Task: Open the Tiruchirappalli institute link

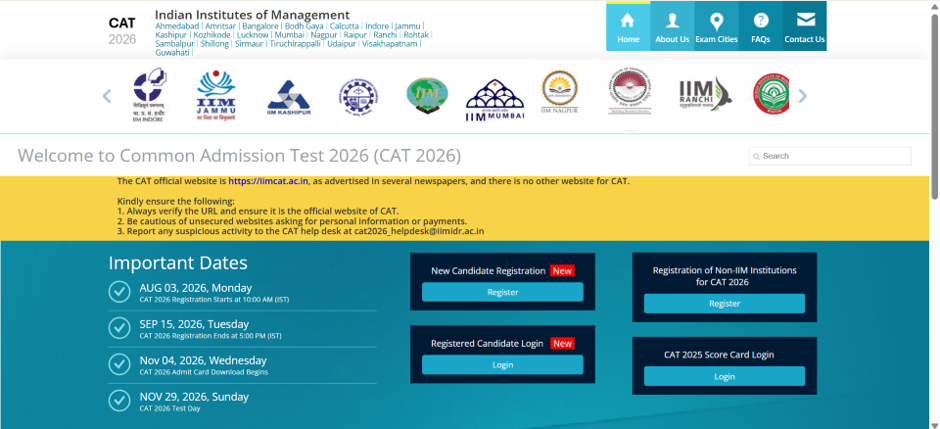Action: pyautogui.click(x=295, y=44)
